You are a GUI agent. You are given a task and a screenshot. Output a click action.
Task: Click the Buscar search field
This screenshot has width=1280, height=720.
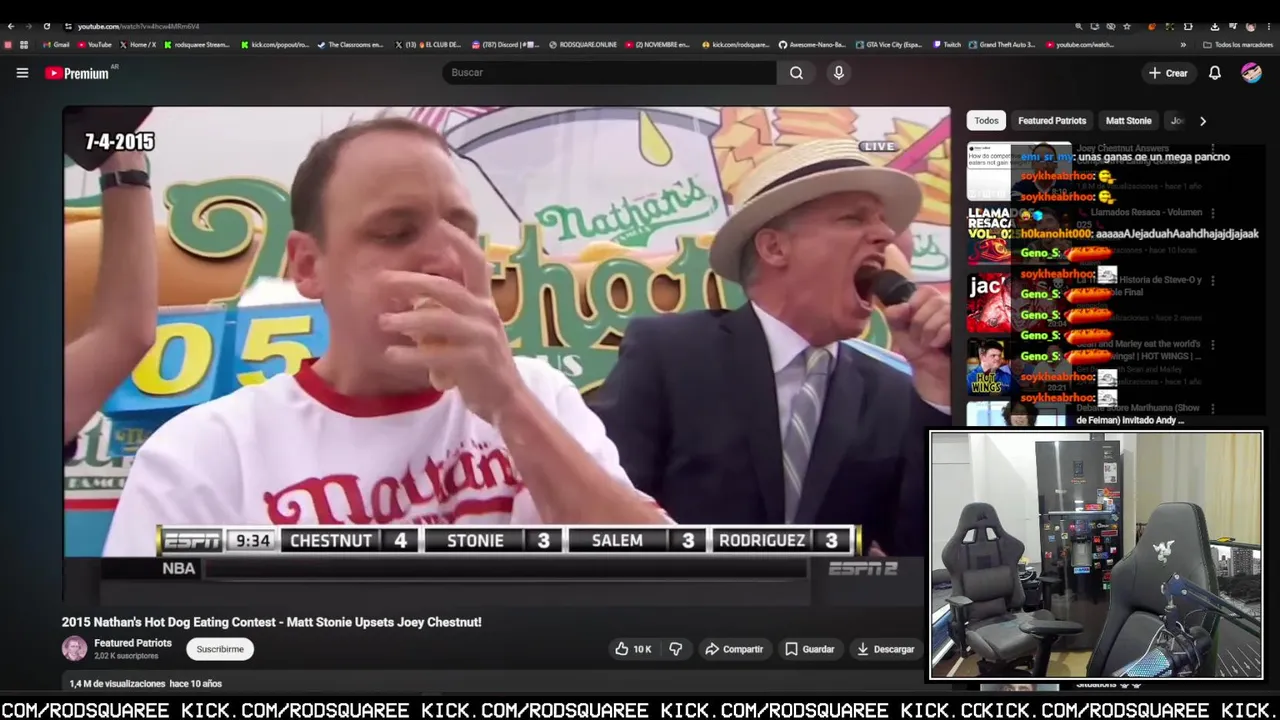(x=609, y=73)
